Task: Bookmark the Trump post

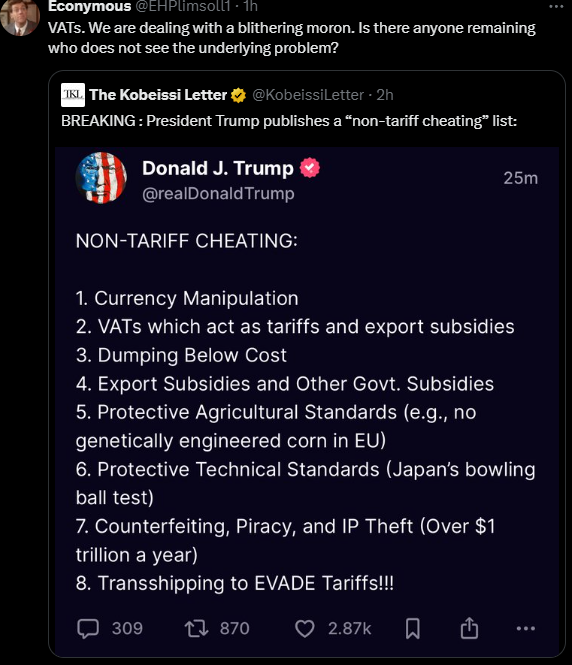Action: [x=413, y=629]
